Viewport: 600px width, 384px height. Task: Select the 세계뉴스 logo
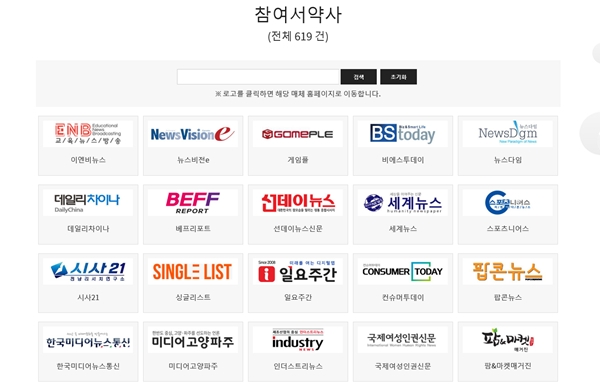click(403, 202)
